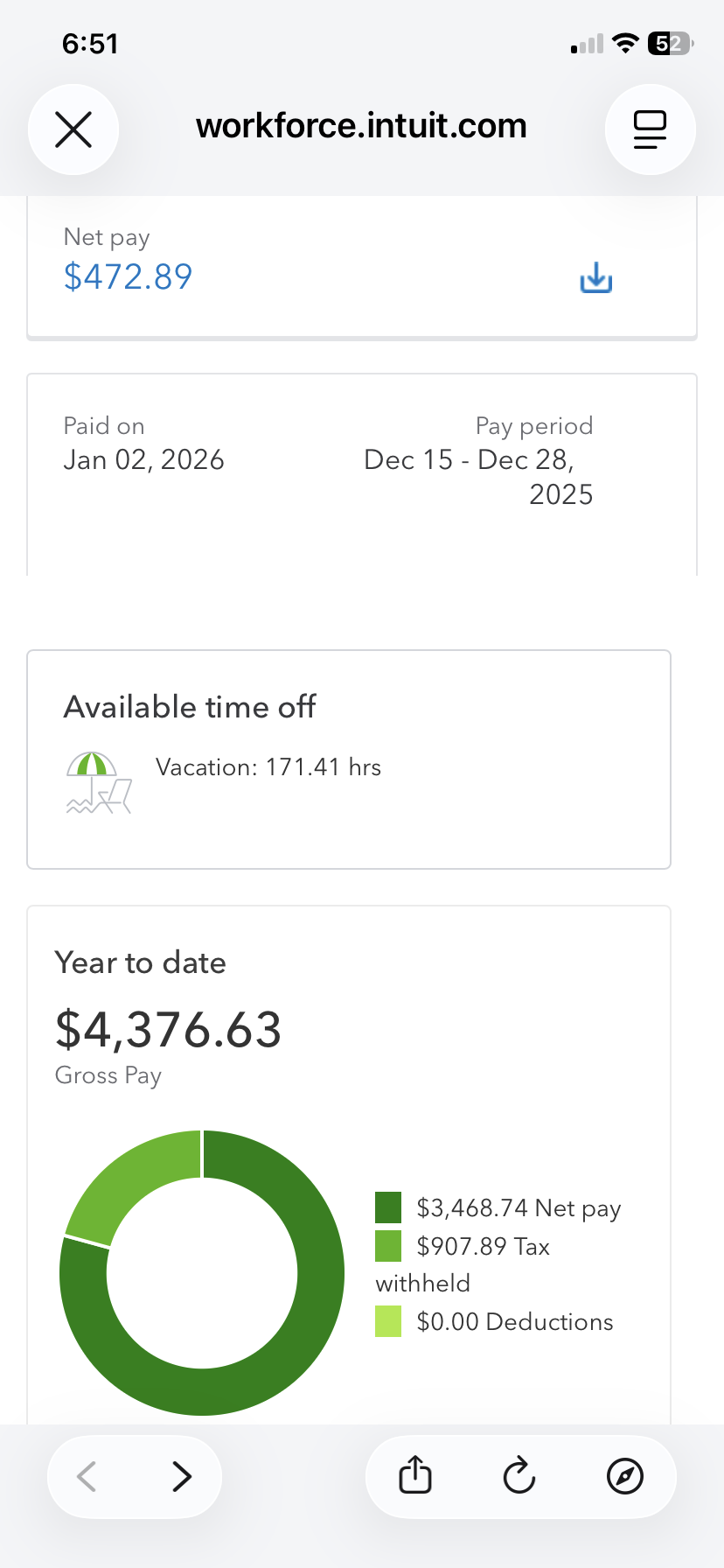Click the $472.89 net pay amount
The height and width of the screenshot is (1568, 724).
128,276
